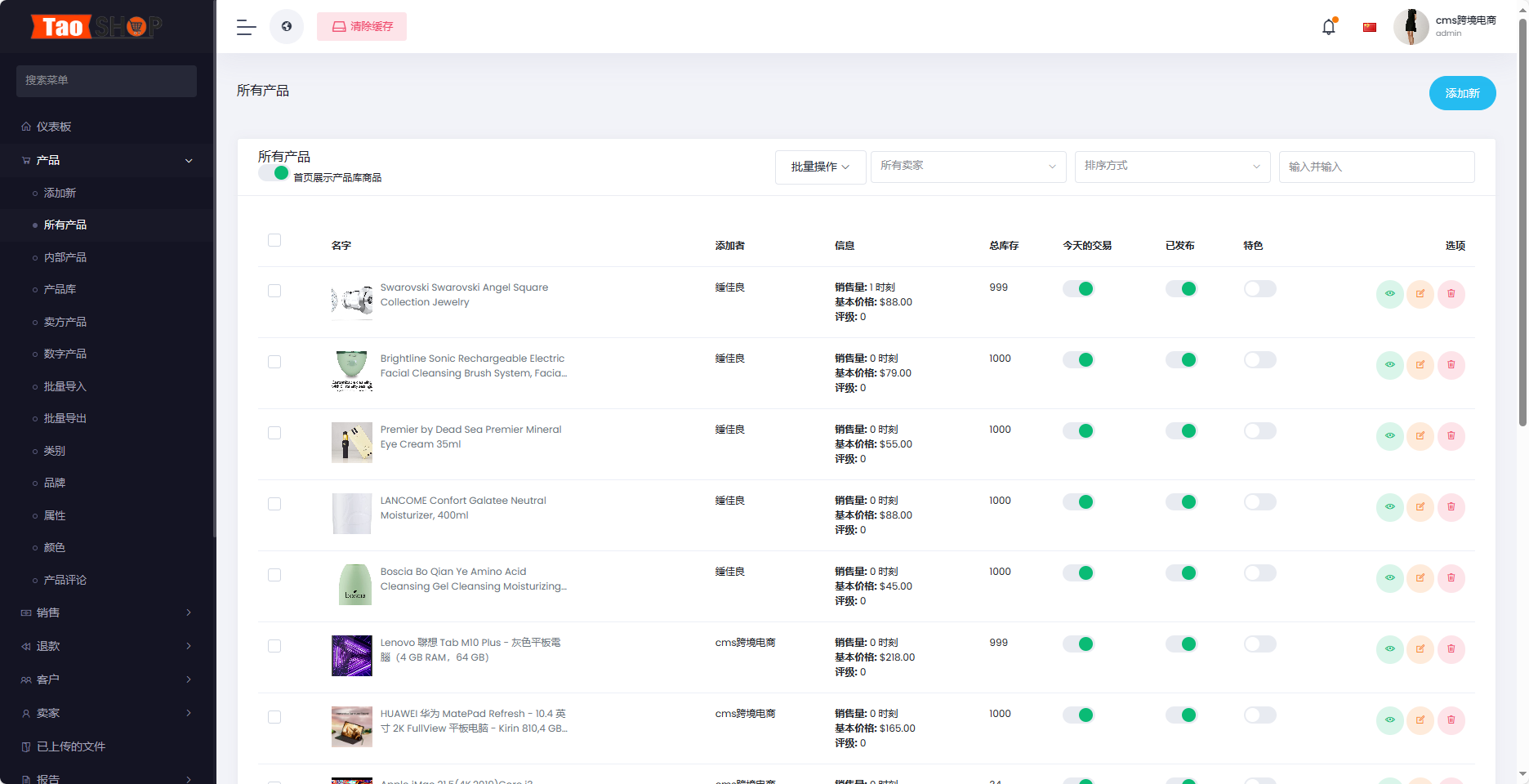1529x784 pixels.
Task: Edit the LANCOME Confort Galatee product
Action: tap(1420, 507)
